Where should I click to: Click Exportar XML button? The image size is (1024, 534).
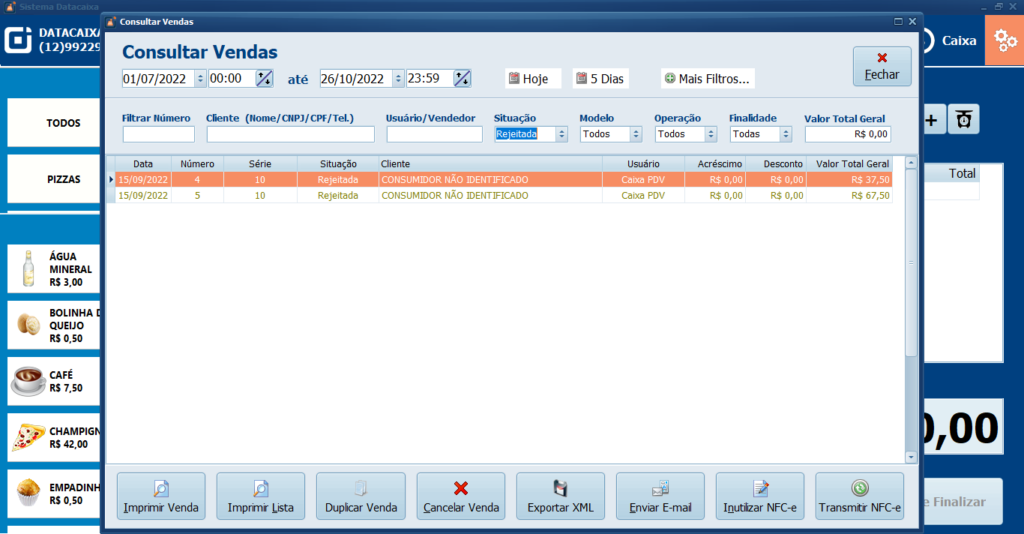[x=560, y=496]
